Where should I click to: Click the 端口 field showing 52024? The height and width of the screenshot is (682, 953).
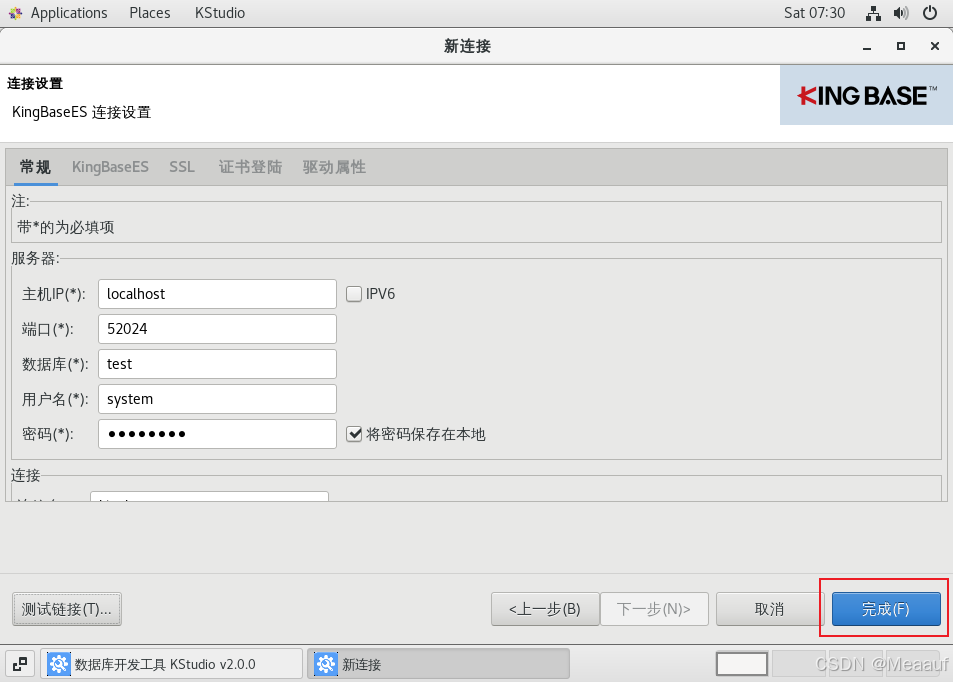click(x=217, y=329)
